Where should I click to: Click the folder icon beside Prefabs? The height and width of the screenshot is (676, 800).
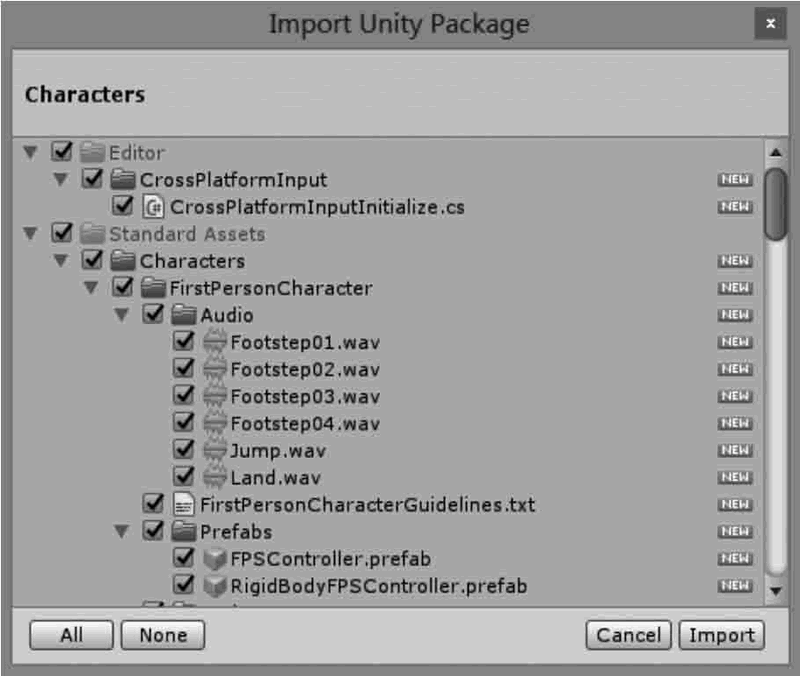tap(184, 531)
